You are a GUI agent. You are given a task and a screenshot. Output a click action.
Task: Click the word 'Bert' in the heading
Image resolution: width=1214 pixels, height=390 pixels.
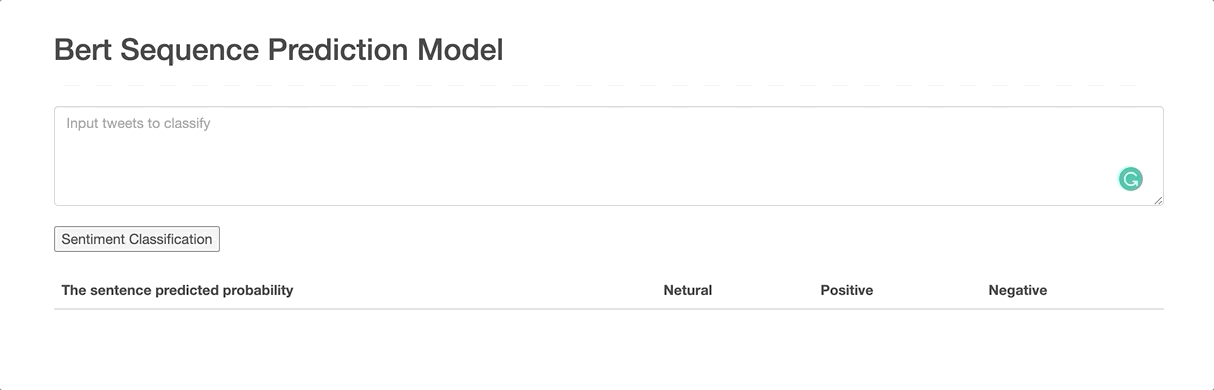click(83, 49)
